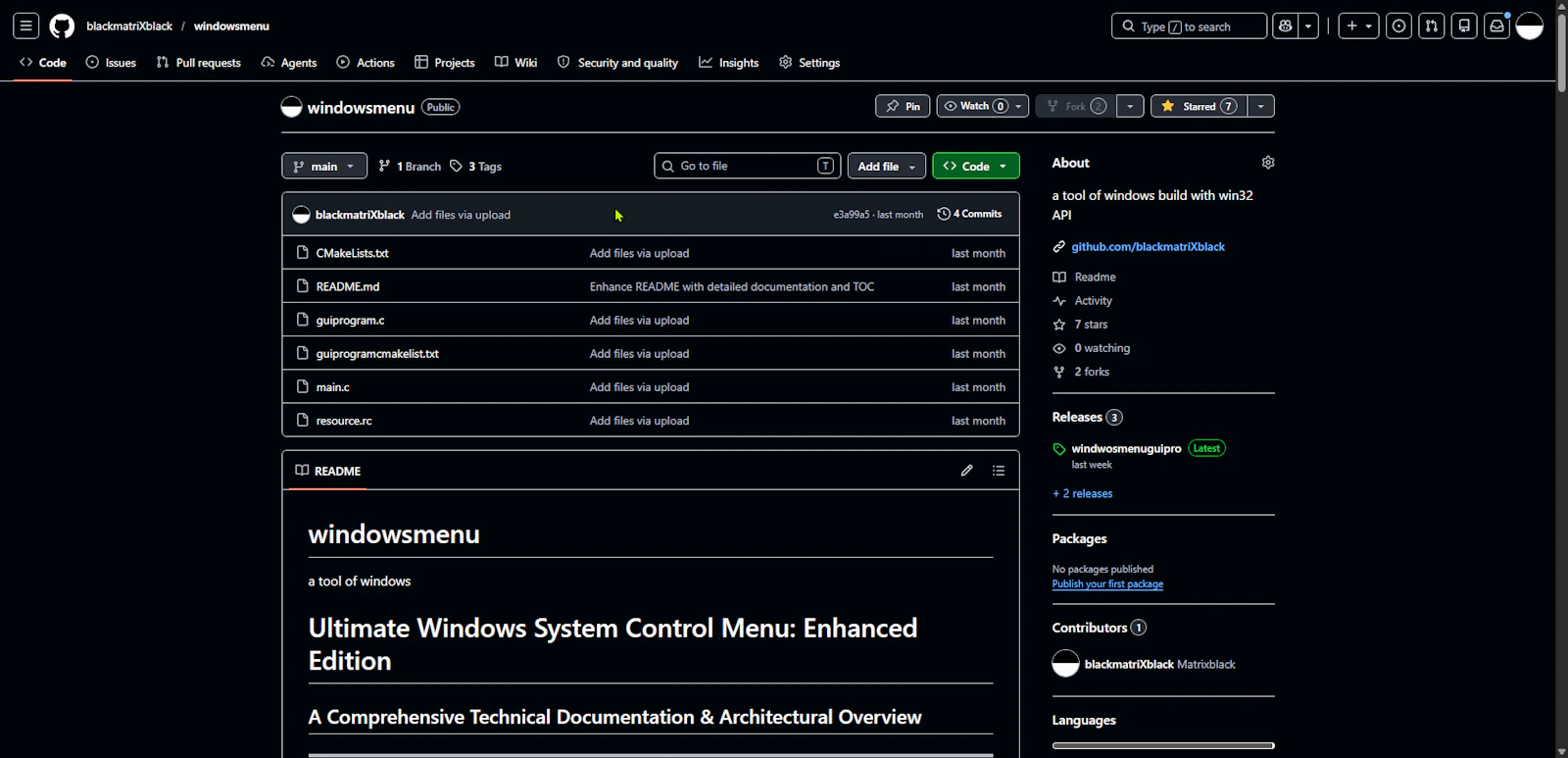The width and height of the screenshot is (1568, 758).
Task: Open the Projects tab
Action: click(x=445, y=63)
